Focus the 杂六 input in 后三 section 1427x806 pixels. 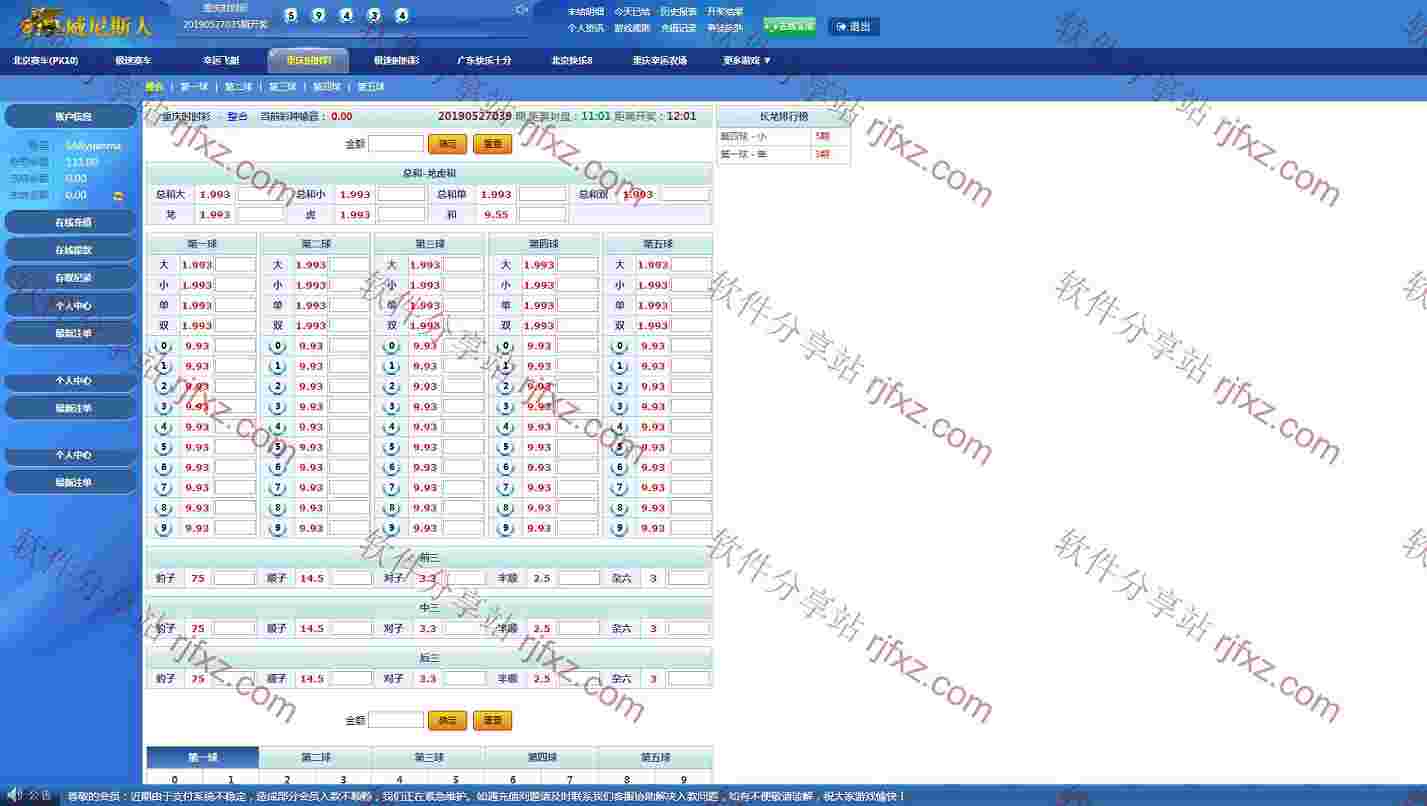coord(688,678)
